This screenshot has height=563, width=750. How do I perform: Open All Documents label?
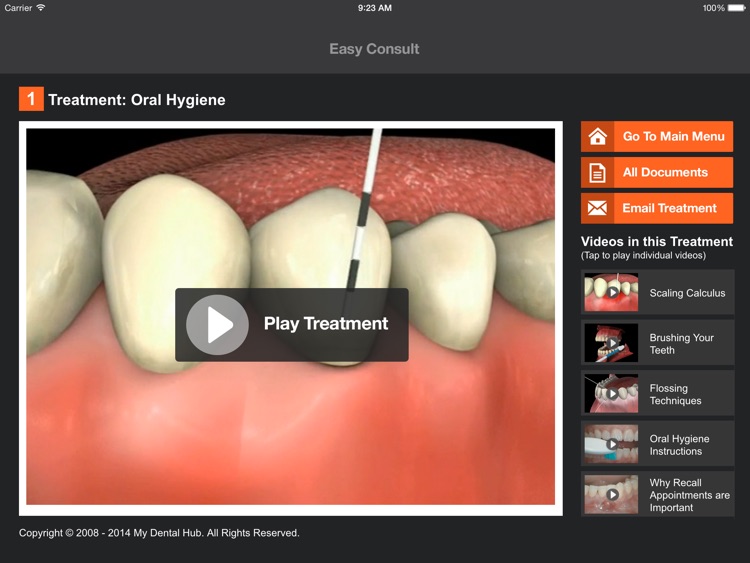(x=665, y=173)
